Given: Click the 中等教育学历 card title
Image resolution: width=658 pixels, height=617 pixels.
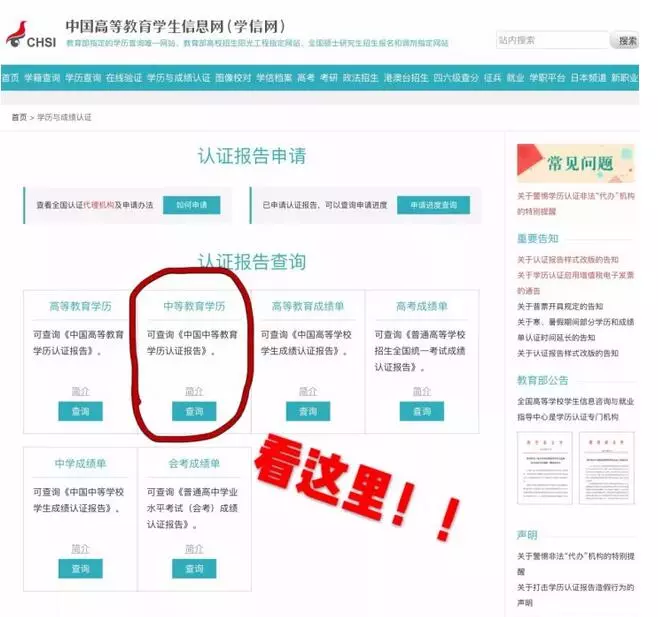Looking at the screenshot, I should click(194, 306).
